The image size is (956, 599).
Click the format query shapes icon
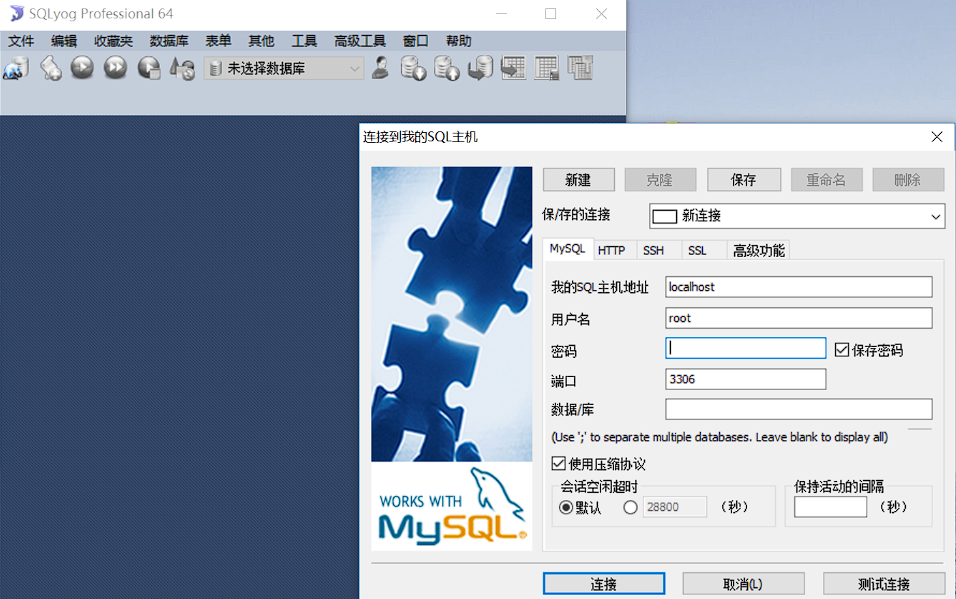182,68
